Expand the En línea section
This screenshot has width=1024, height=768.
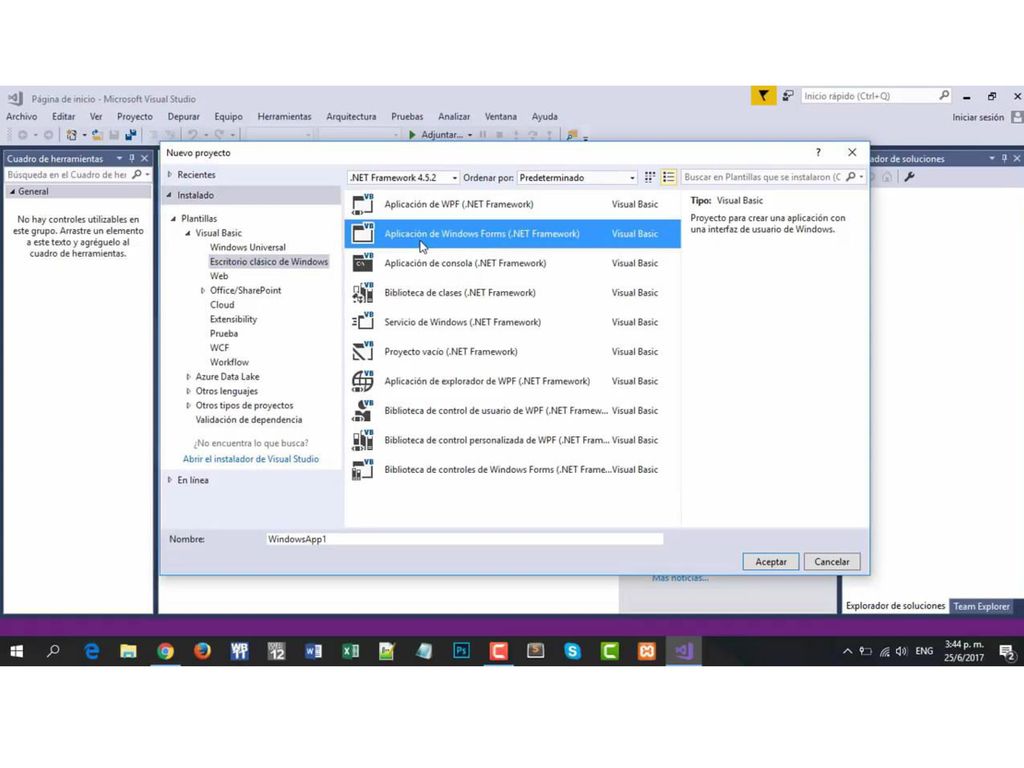pyautogui.click(x=170, y=480)
